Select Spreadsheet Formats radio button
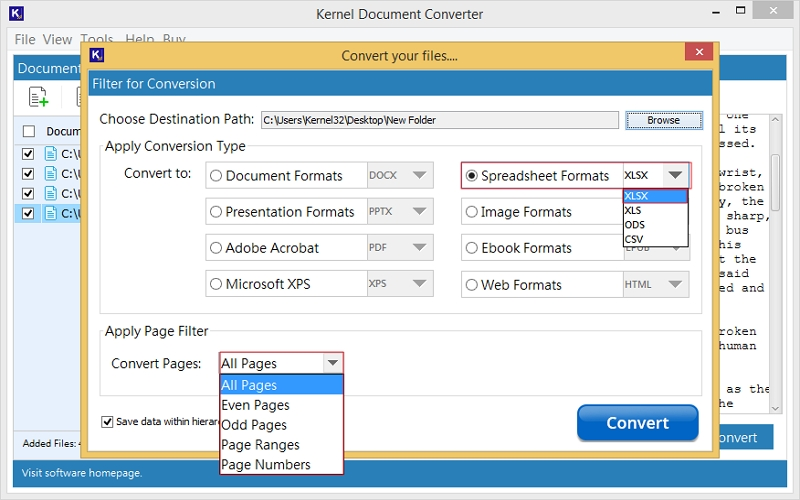This screenshot has width=800, height=500. (471, 176)
